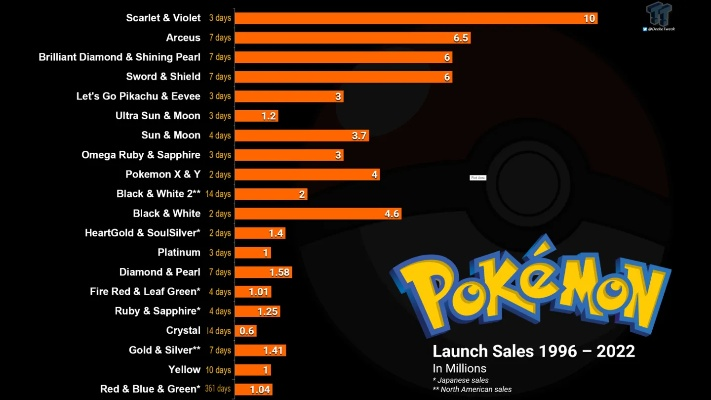The height and width of the screenshot is (400, 711).
Task: Click the Scarlet & Violet sales bar
Action: 416,18
